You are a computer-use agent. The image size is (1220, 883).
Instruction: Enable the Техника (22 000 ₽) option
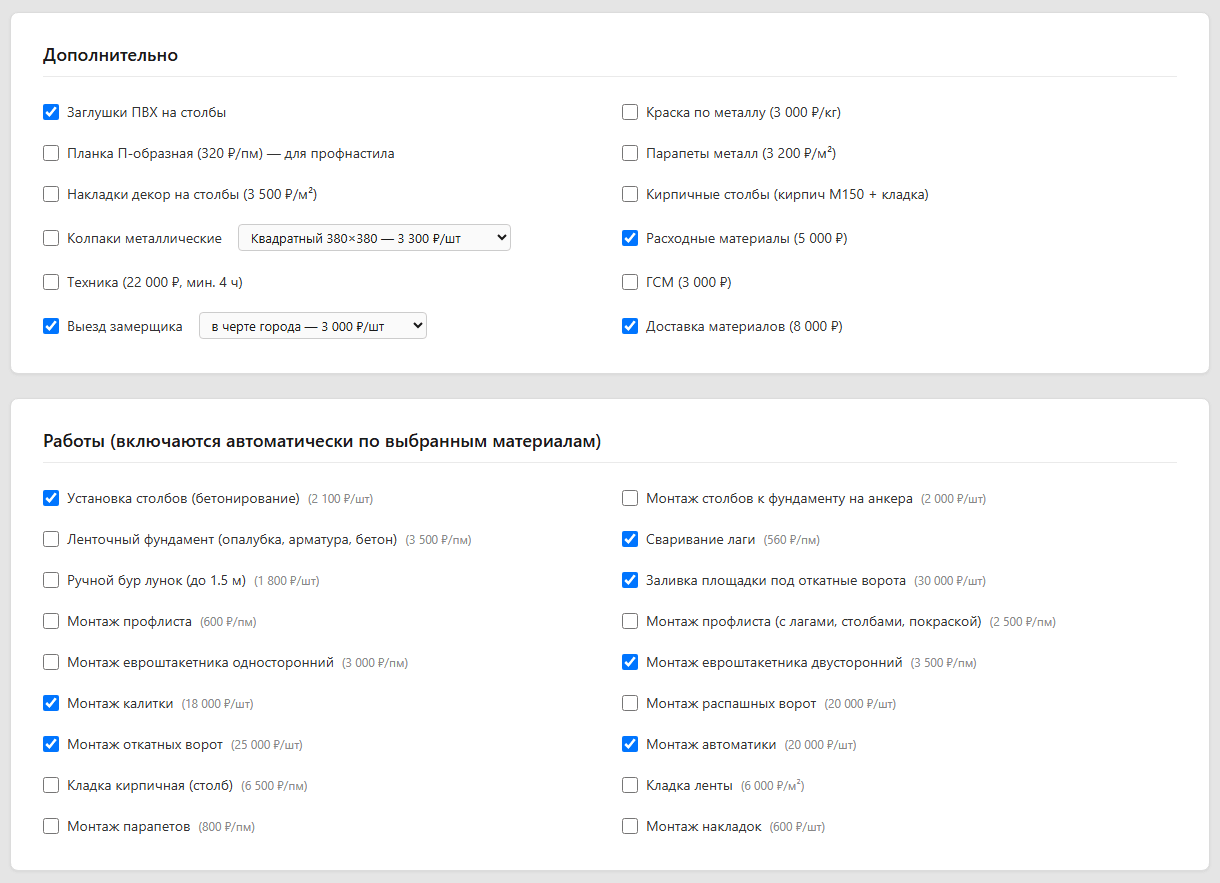coord(51,282)
